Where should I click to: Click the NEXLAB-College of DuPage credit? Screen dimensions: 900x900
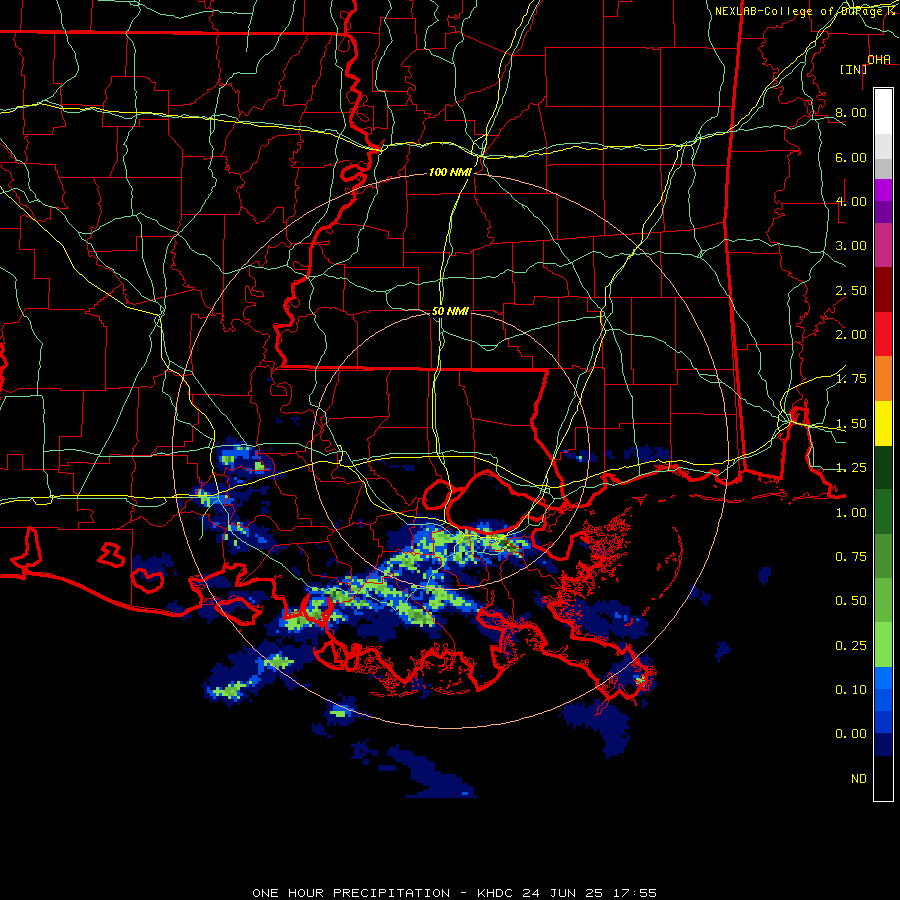pyautogui.click(x=799, y=11)
